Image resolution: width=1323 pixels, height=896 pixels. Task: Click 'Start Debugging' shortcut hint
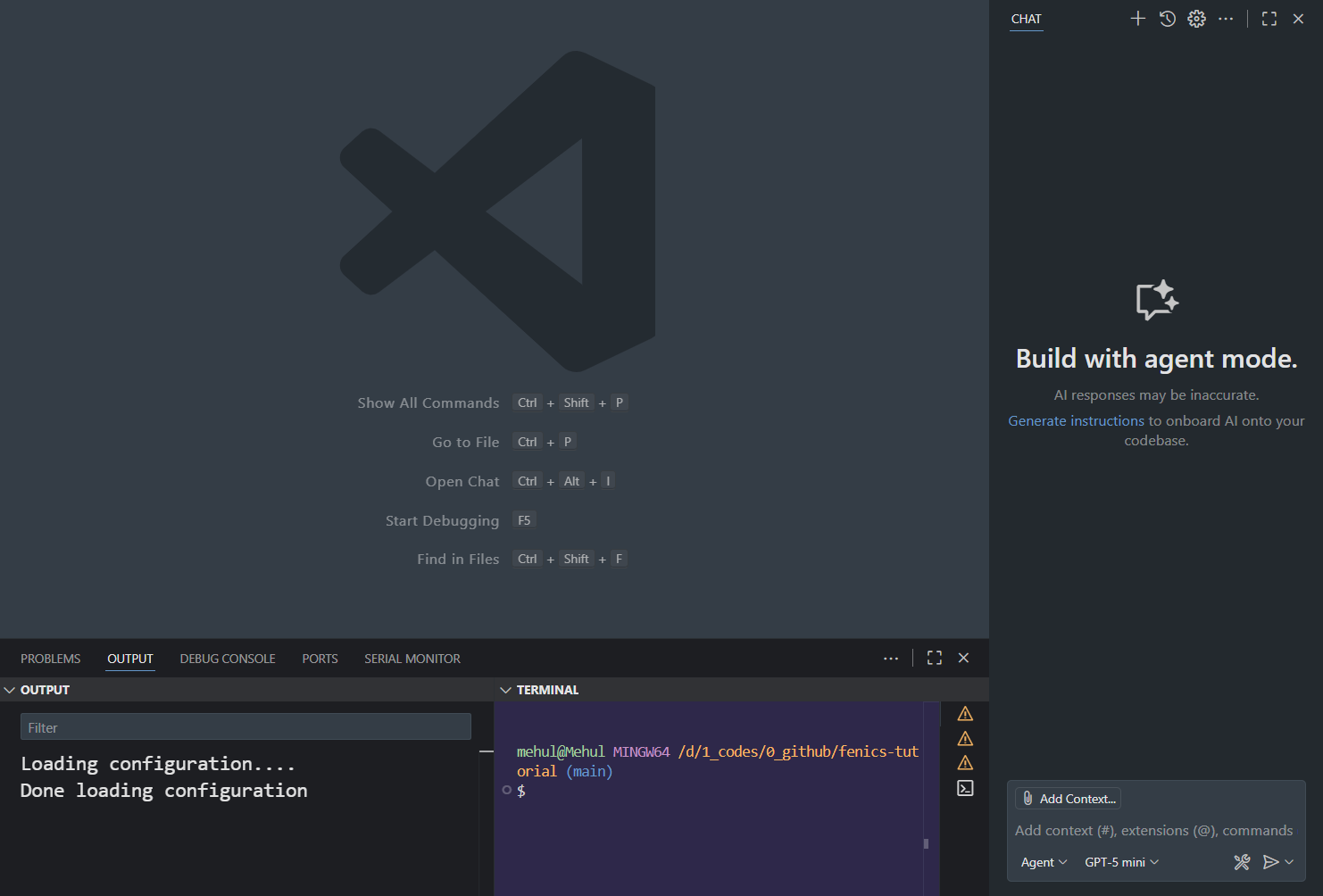point(443,520)
